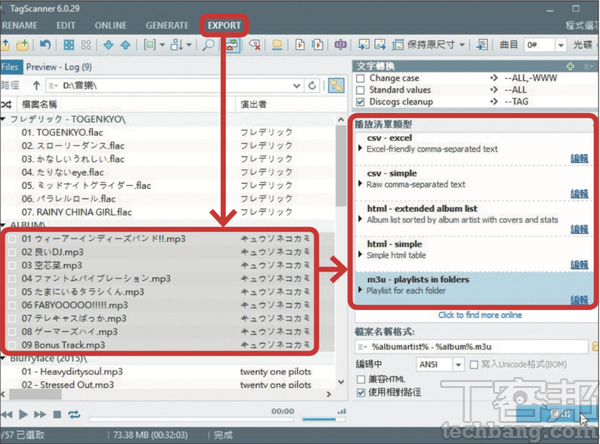Click 編輯 link for csv - simple

(x=579, y=194)
